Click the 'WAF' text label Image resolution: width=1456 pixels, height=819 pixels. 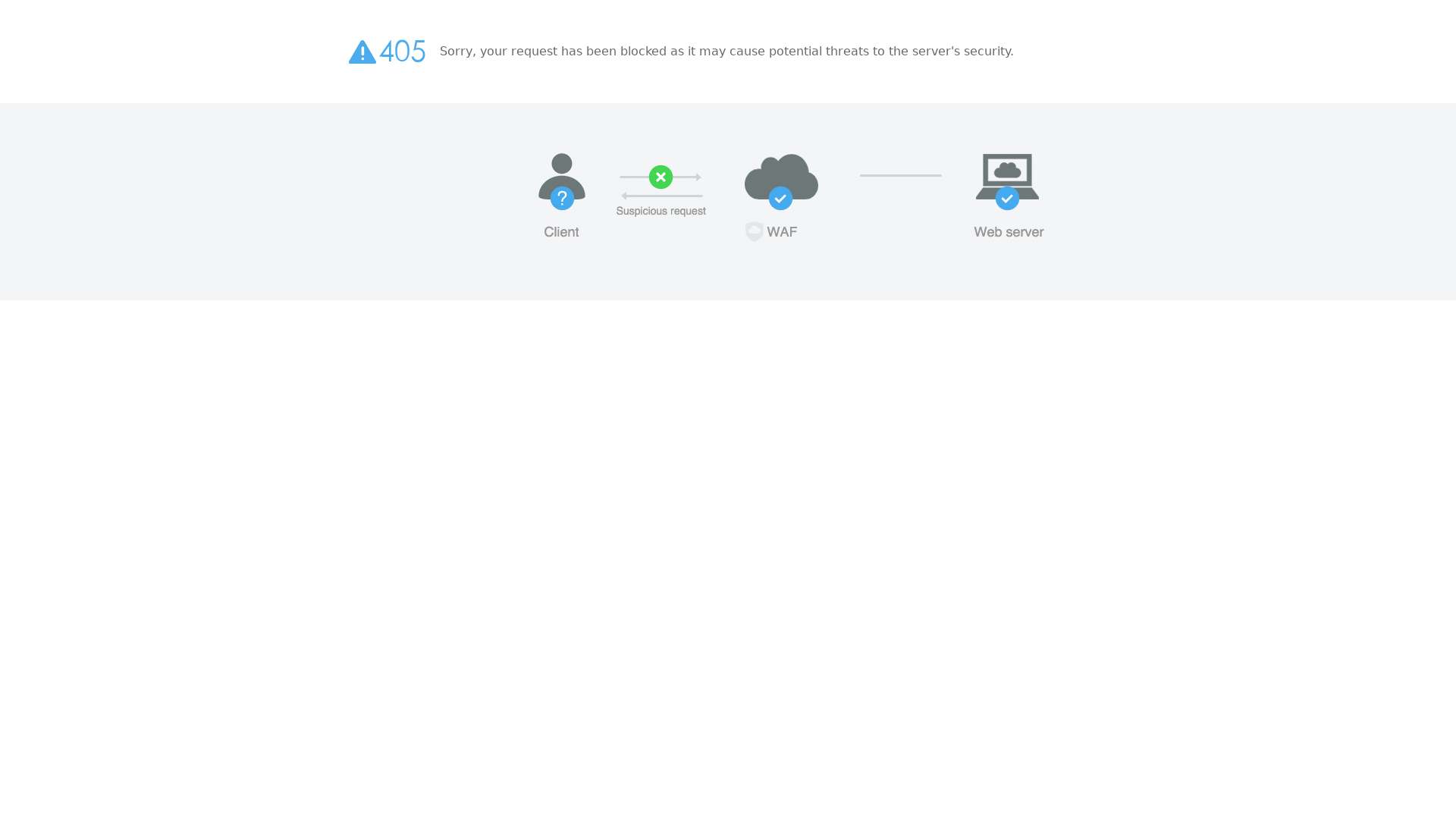tap(782, 232)
